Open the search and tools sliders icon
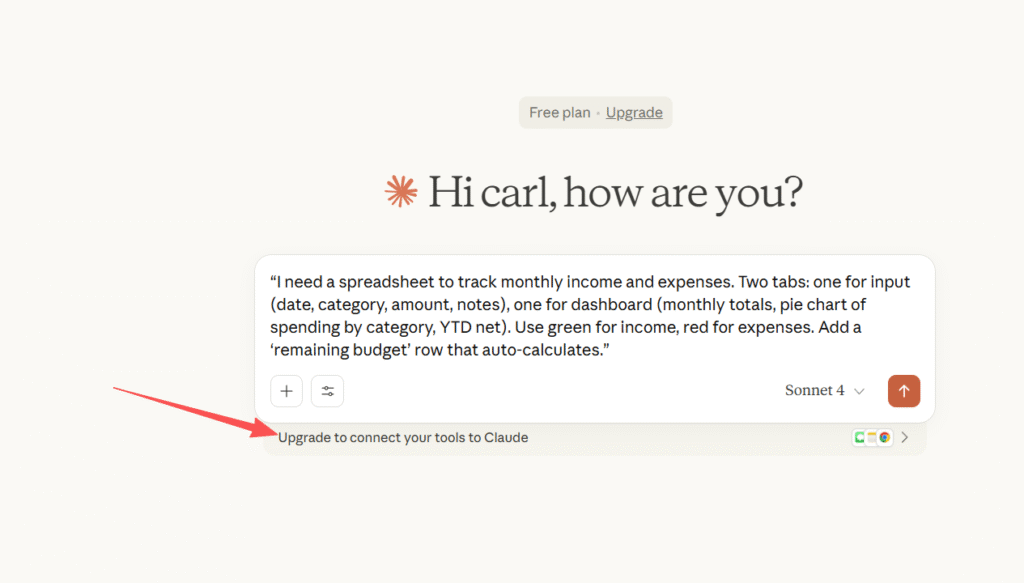Image resolution: width=1024 pixels, height=583 pixels. coord(327,391)
